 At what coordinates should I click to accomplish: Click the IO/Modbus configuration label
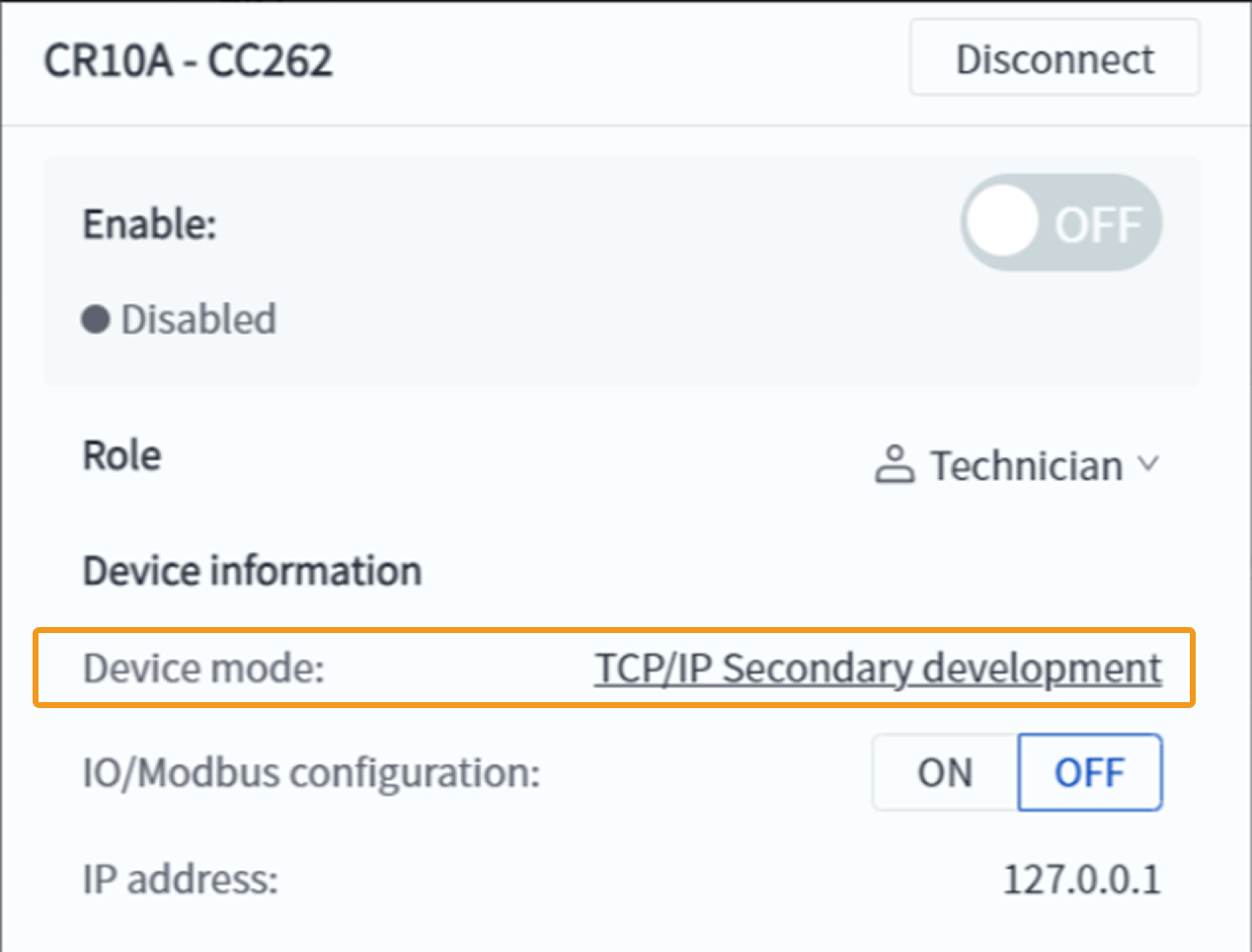click(x=311, y=772)
